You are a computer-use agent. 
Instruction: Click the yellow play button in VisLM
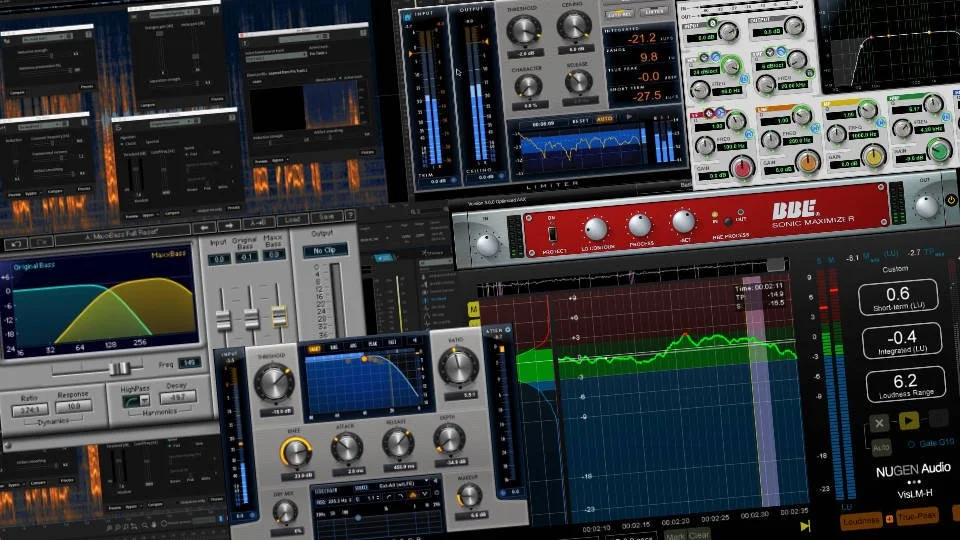[909, 420]
